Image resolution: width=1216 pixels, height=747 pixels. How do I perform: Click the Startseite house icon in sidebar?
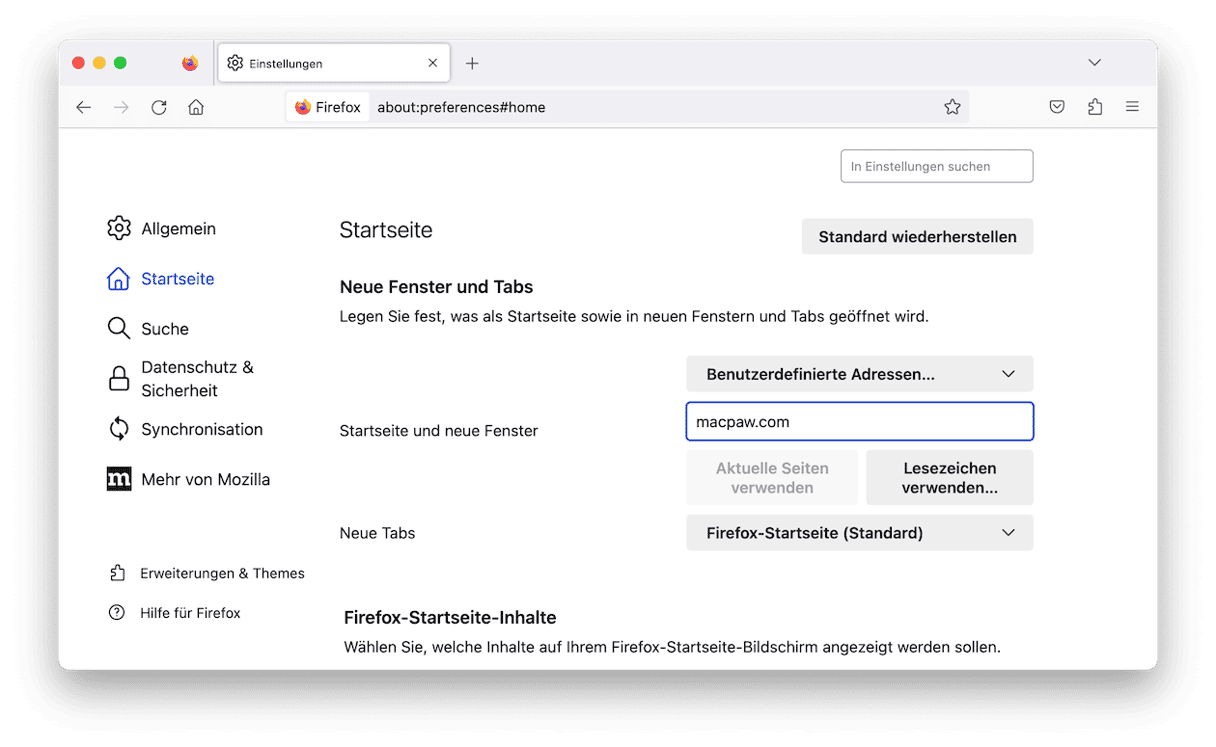point(119,279)
